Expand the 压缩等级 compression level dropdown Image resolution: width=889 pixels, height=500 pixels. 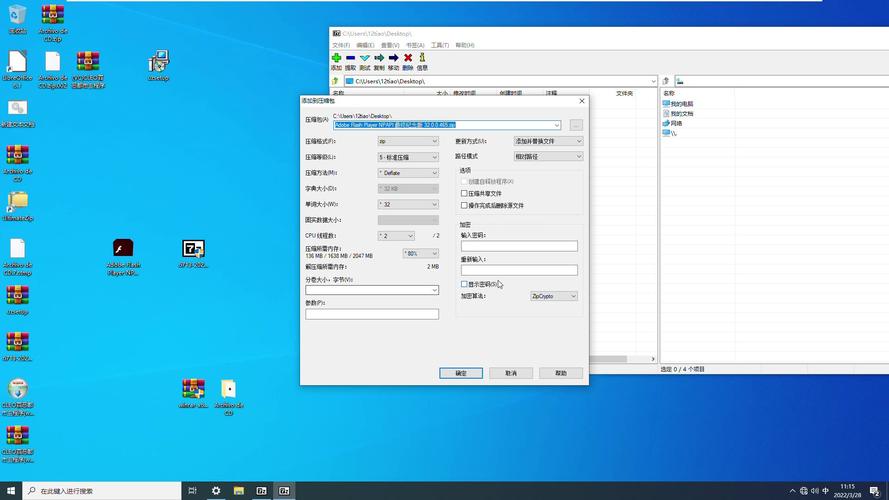click(408, 157)
